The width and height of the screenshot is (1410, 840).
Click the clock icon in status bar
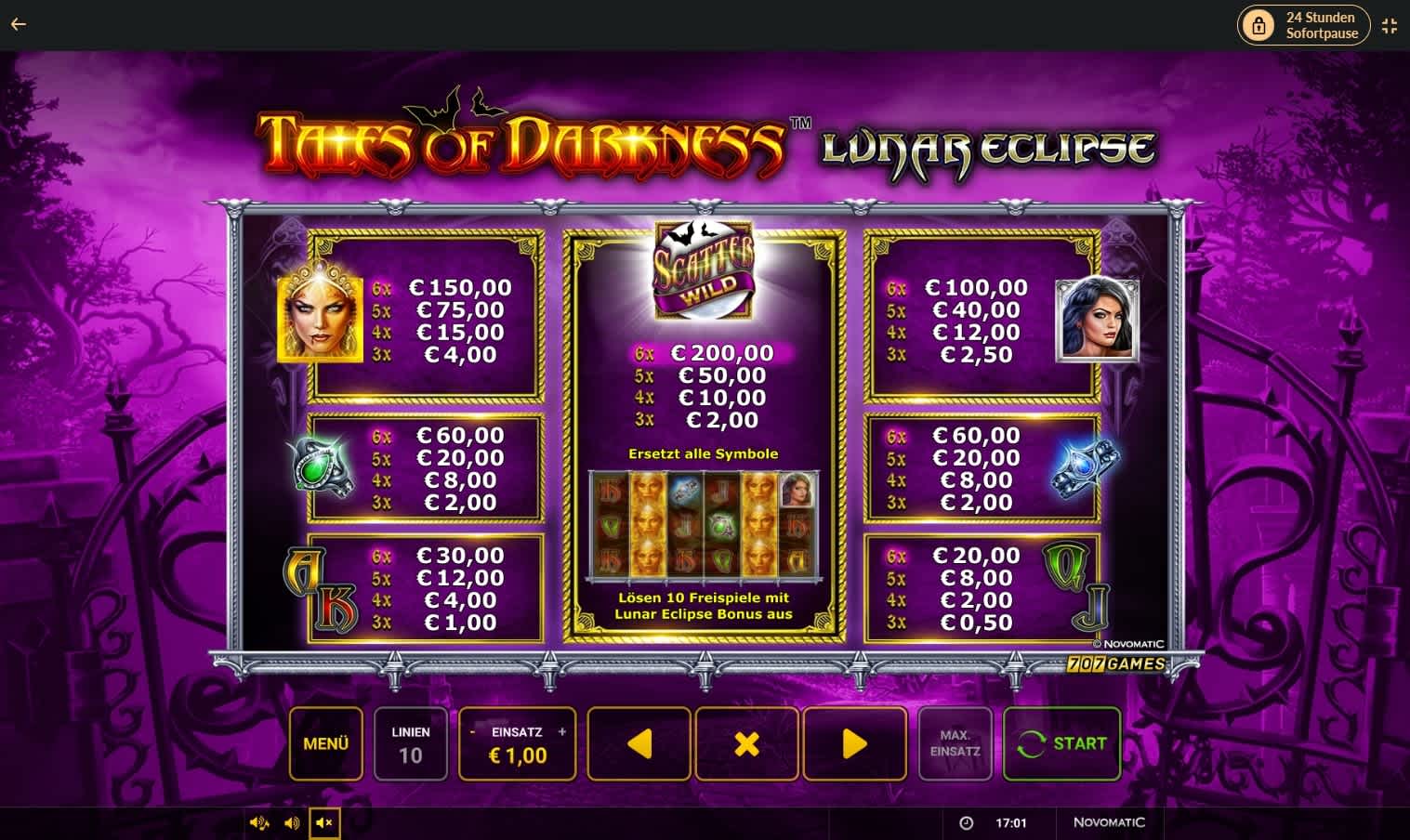(x=966, y=823)
